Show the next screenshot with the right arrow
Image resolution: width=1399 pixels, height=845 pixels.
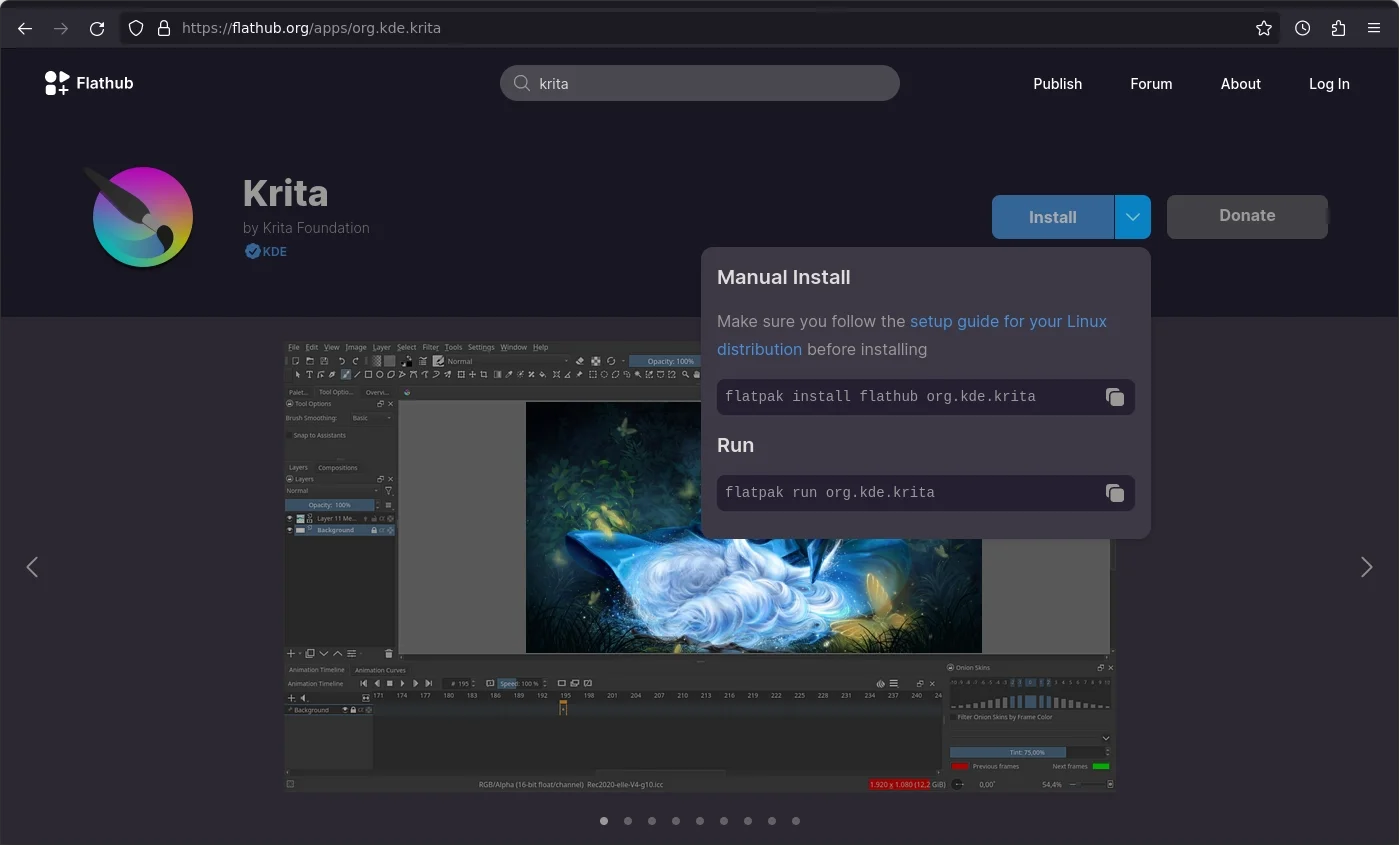tap(1366, 567)
